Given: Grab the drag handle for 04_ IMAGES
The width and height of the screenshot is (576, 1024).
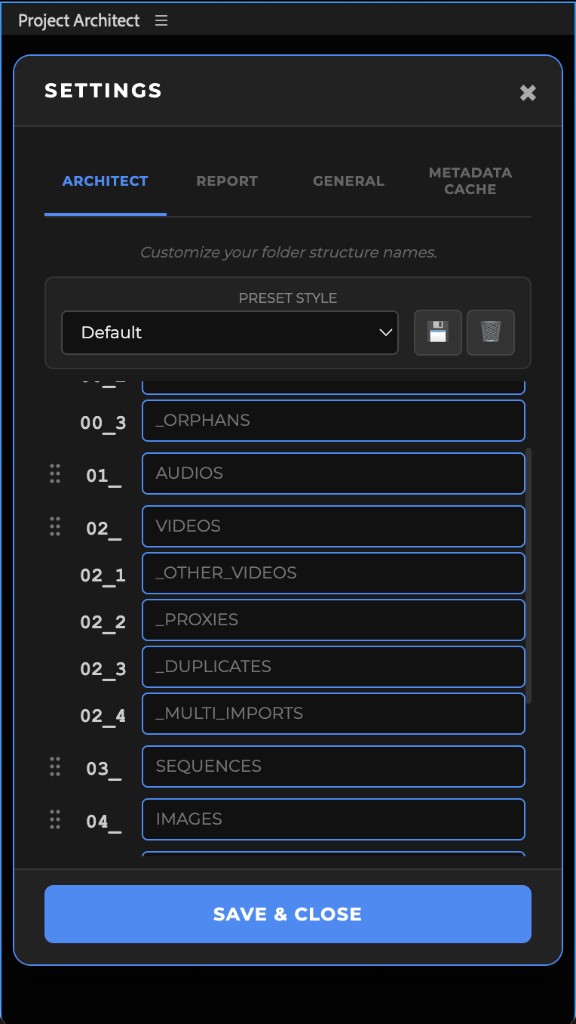Looking at the screenshot, I should 55,820.
